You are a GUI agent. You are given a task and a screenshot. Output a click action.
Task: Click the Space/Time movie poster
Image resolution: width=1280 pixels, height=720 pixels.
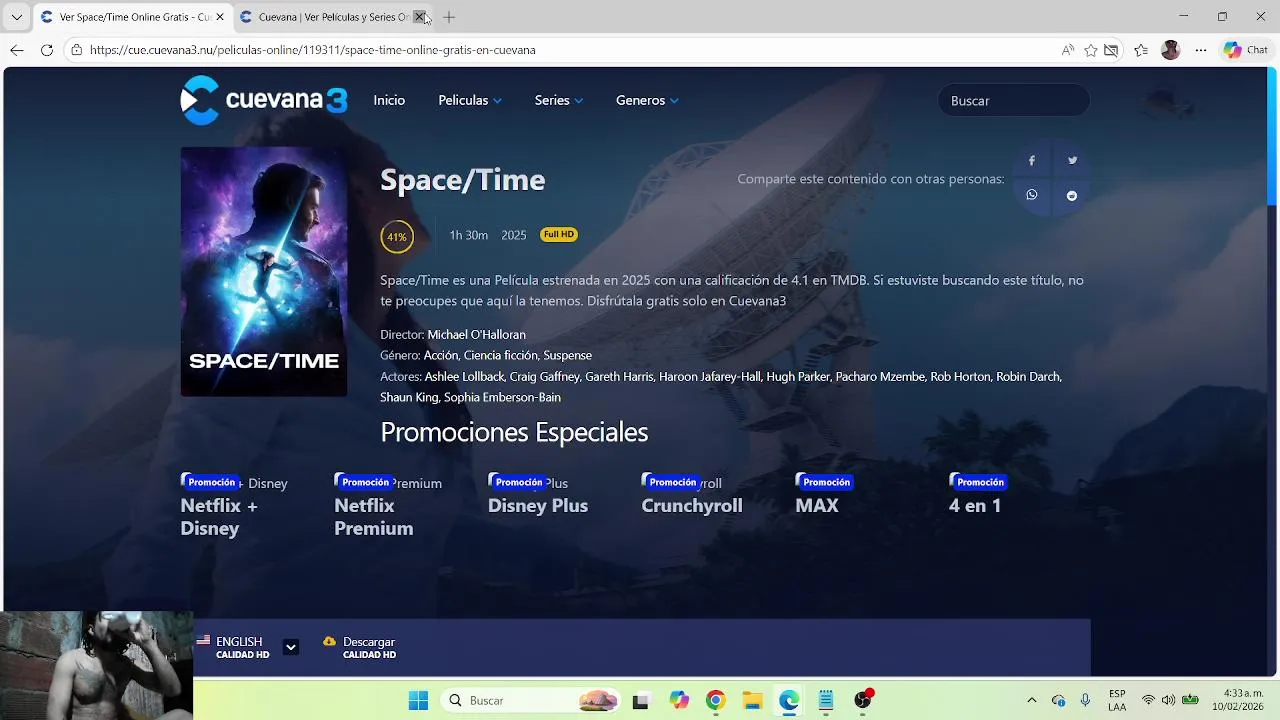tap(264, 272)
